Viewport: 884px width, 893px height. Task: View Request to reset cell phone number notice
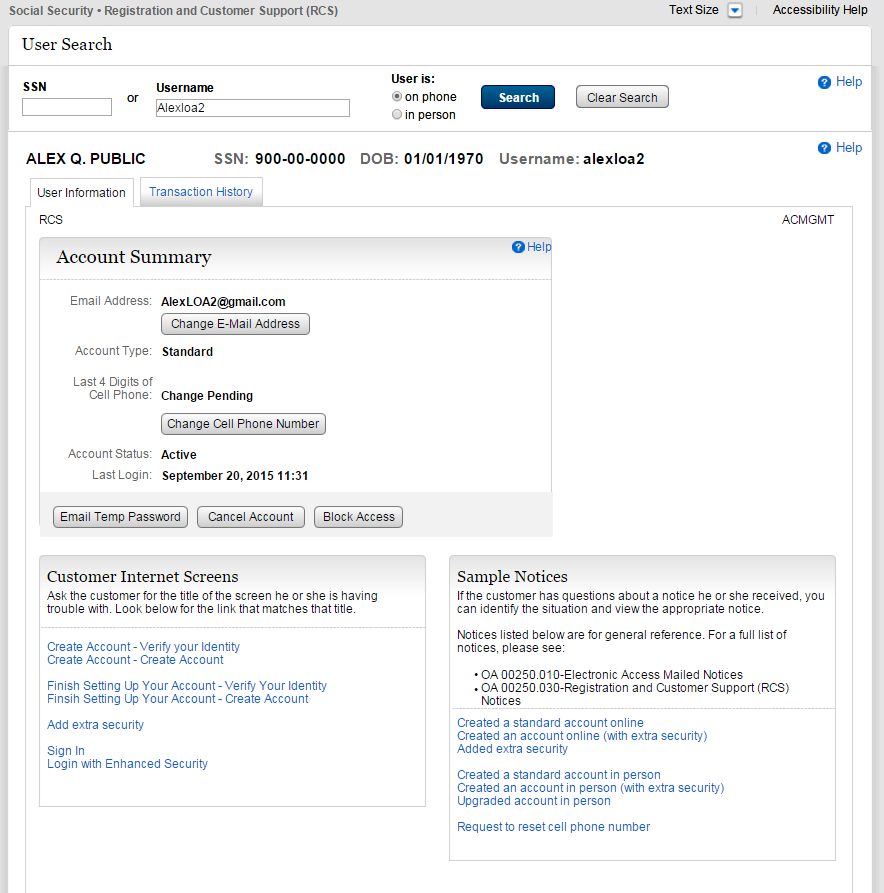[x=553, y=827]
